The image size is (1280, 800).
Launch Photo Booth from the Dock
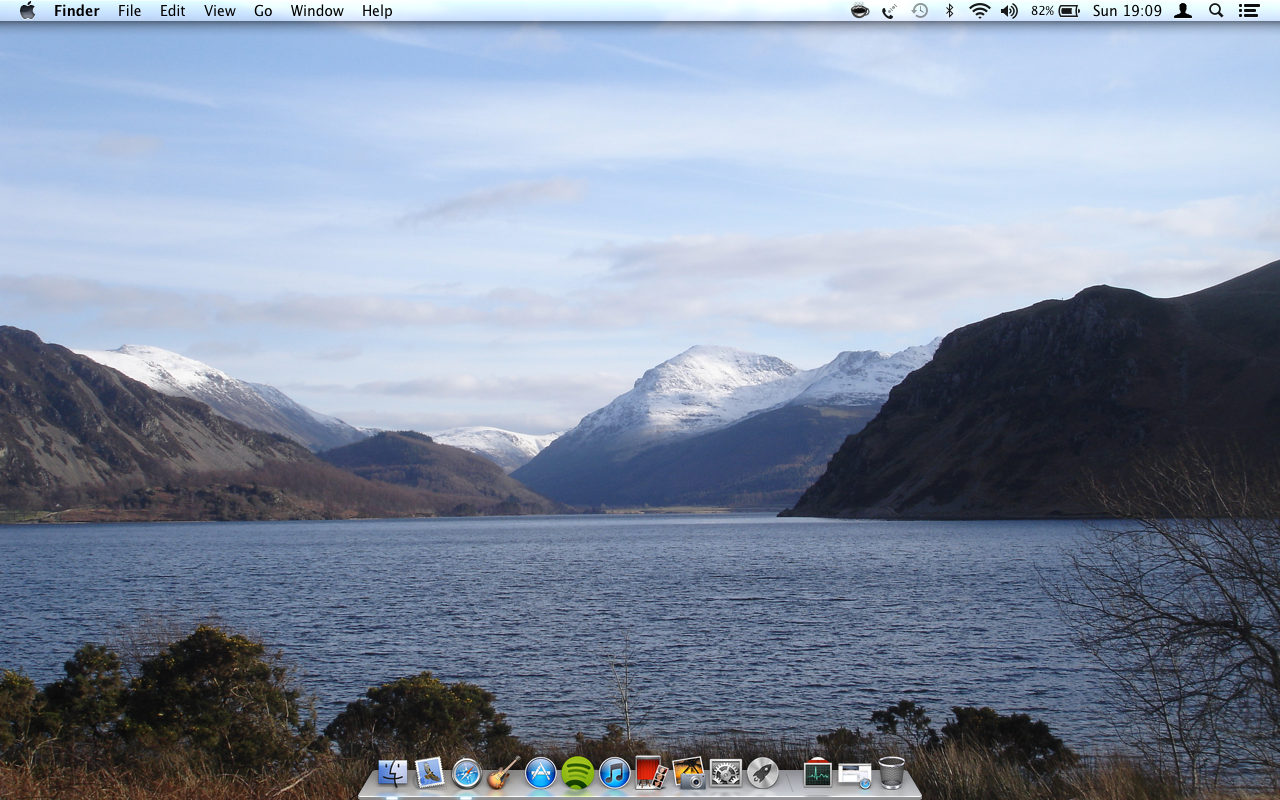[x=651, y=773]
